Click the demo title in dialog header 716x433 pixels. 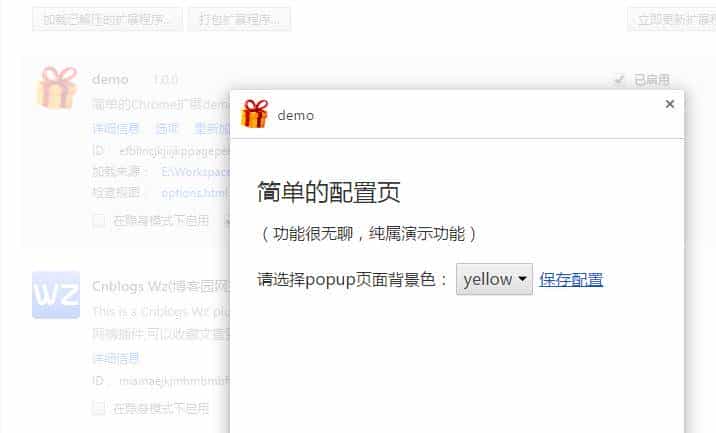click(295, 115)
